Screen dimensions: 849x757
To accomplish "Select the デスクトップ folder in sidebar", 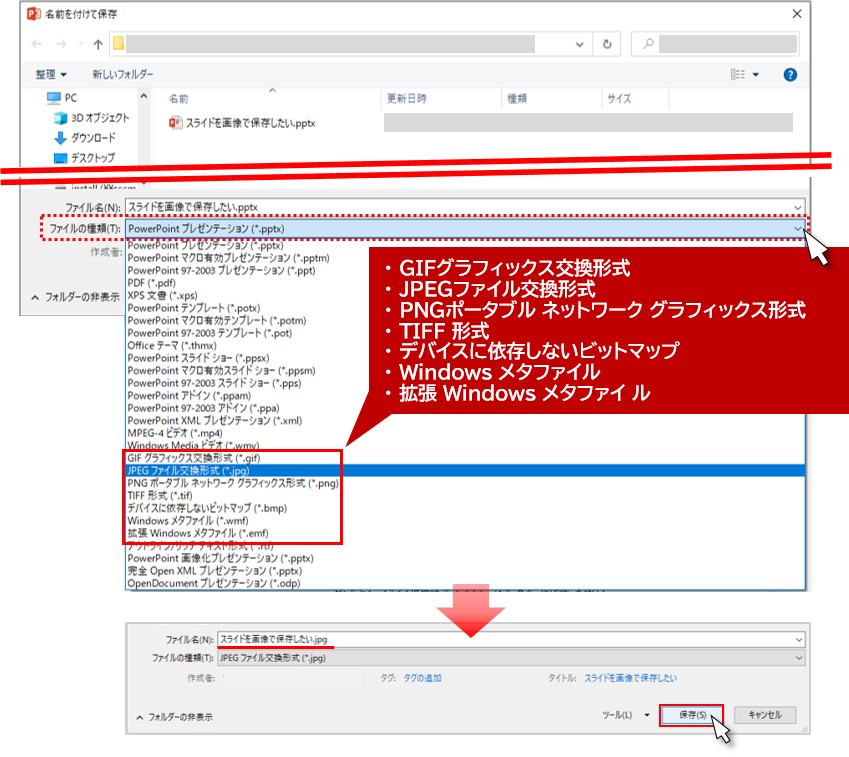I will tap(84, 158).
